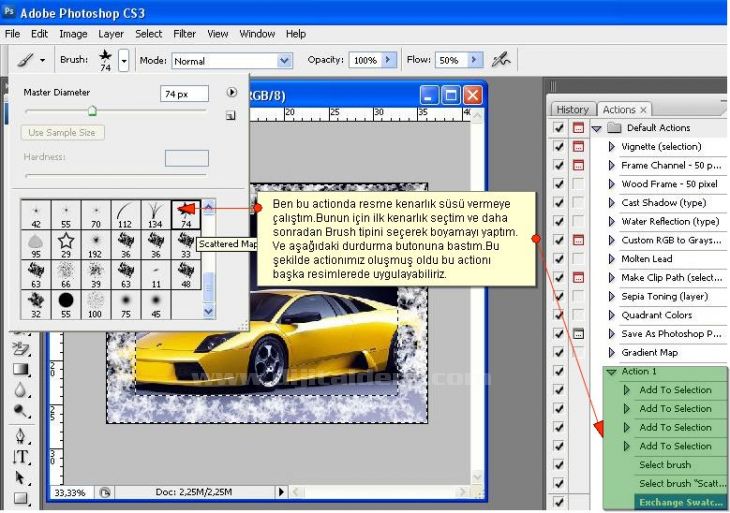Open the Opacity slider arrow
Viewport: 730px width, 513px height.
tap(389, 60)
